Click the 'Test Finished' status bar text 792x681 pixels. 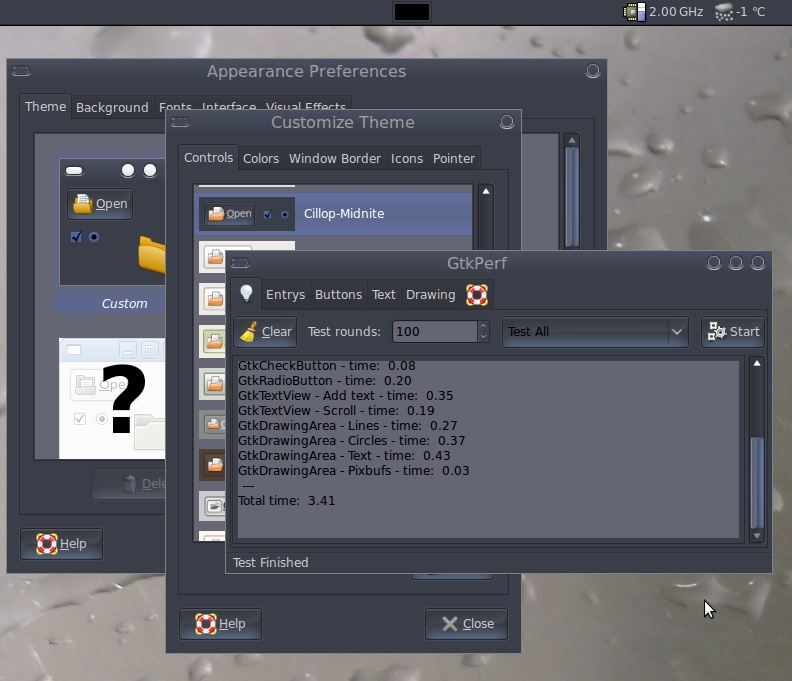(x=270, y=563)
